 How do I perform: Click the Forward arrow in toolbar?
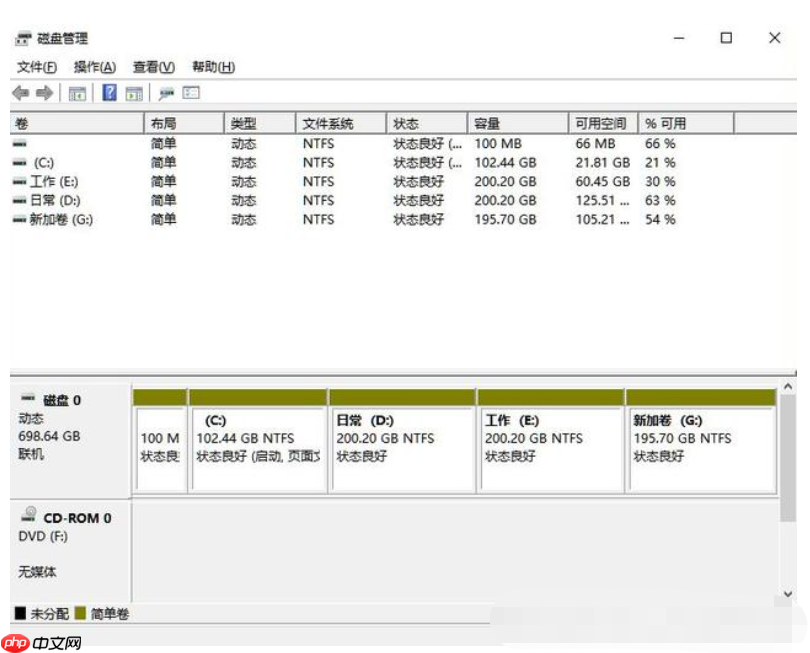click(x=44, y=93)
